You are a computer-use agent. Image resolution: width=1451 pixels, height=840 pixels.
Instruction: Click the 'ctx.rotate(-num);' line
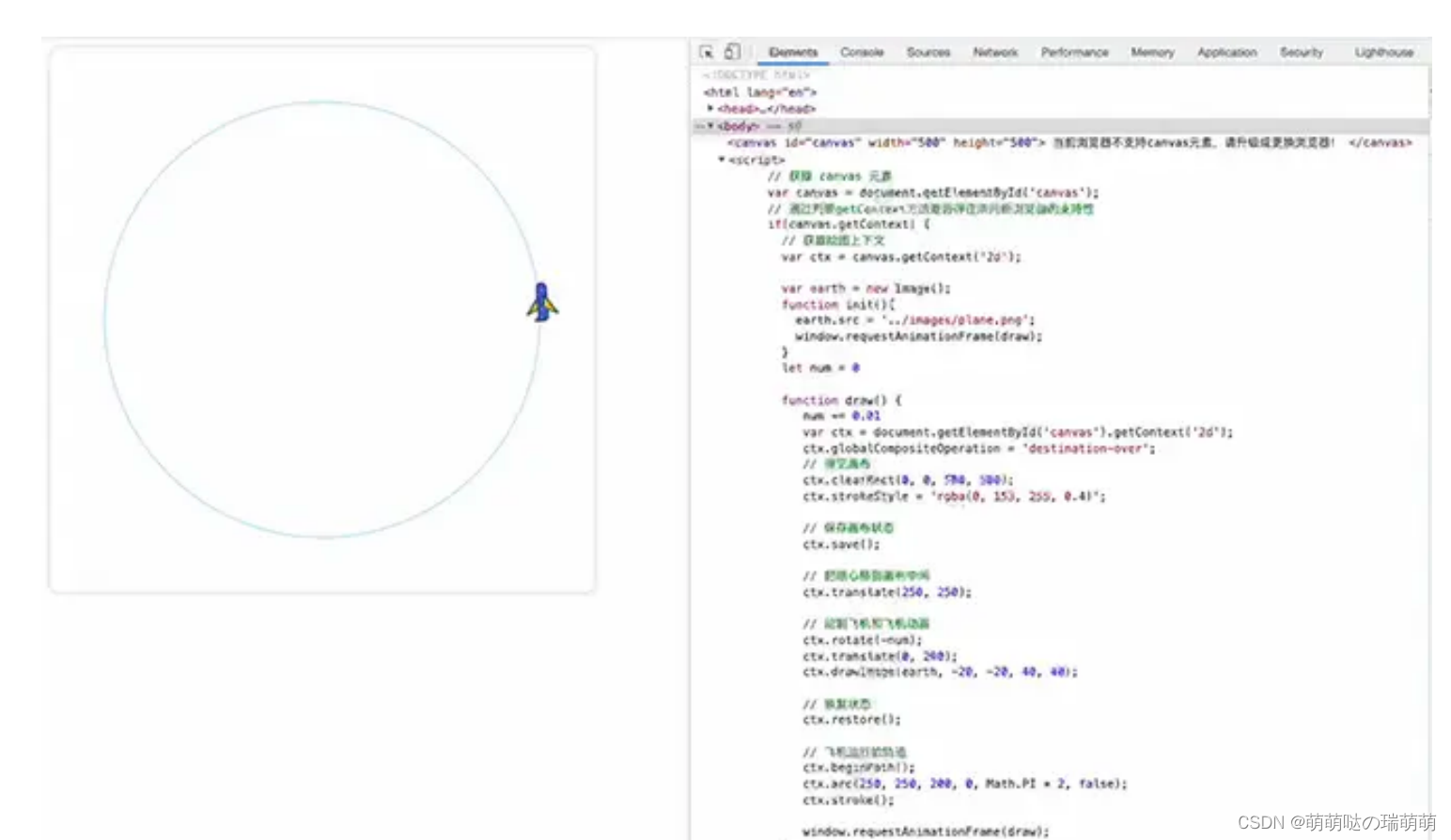(863, 640)
